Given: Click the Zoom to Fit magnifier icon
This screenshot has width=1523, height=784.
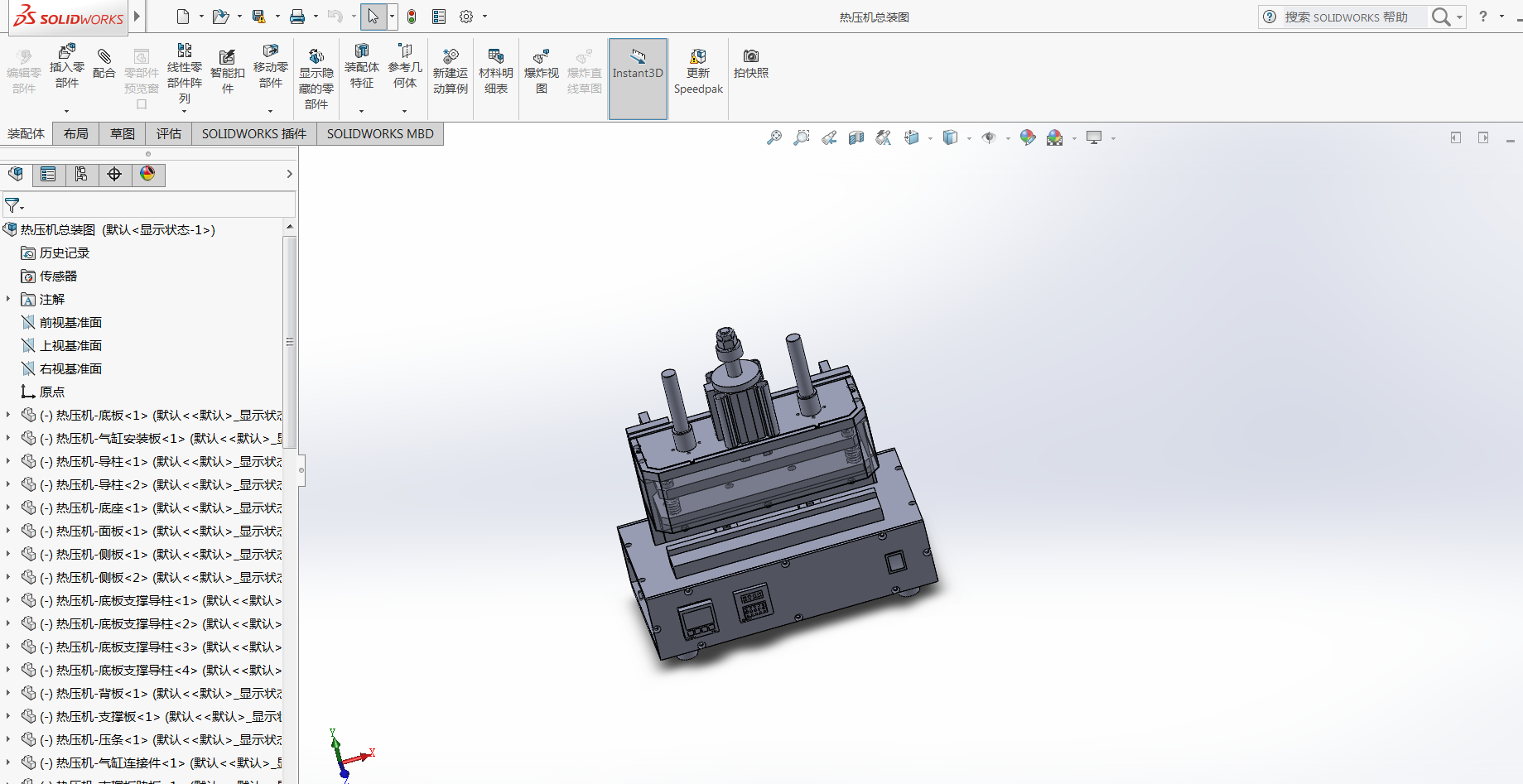Looking at the screenshot, I should point(774,137).
